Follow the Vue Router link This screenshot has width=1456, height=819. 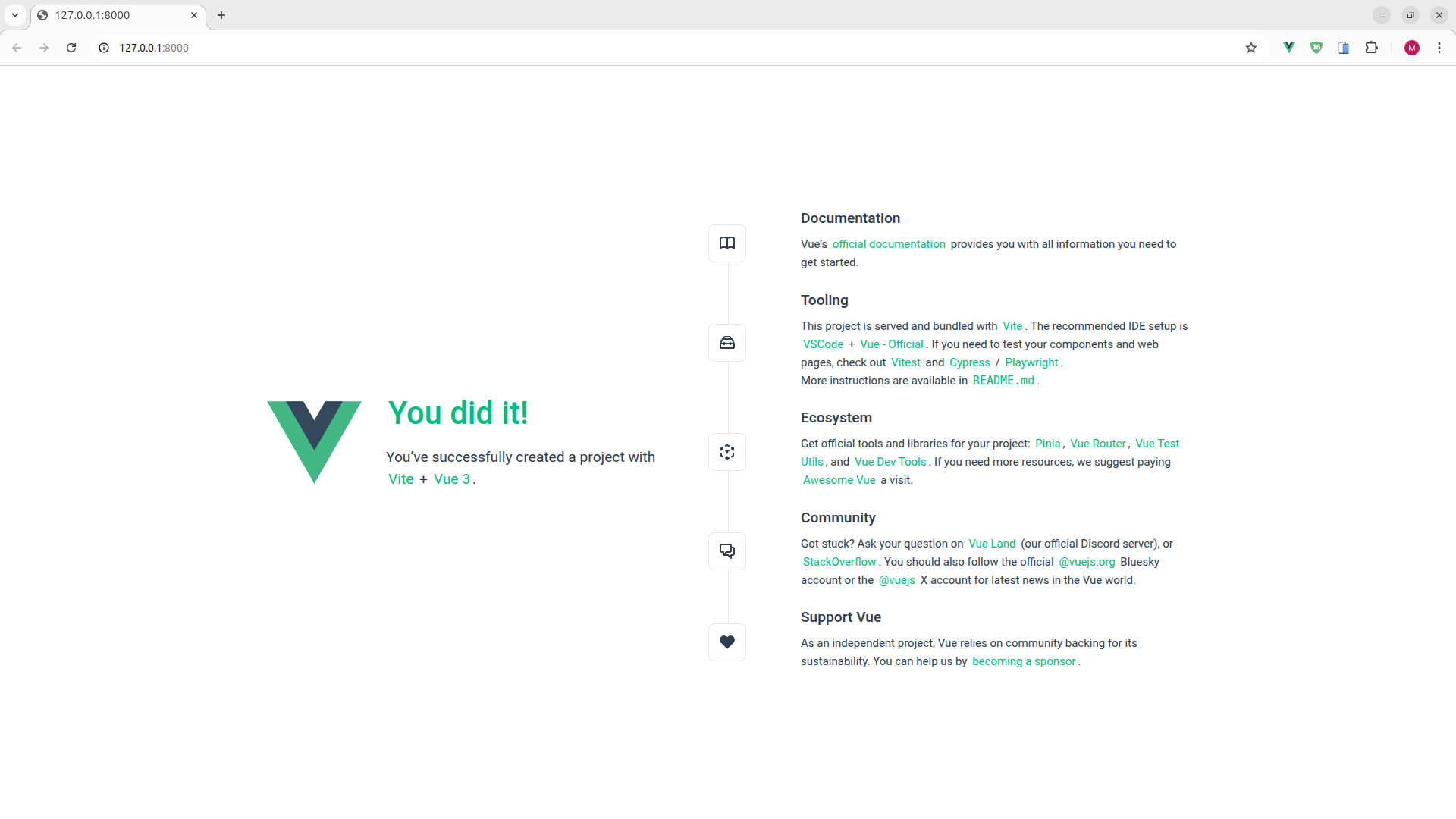pyautogui.click(x=1098, y=444)
